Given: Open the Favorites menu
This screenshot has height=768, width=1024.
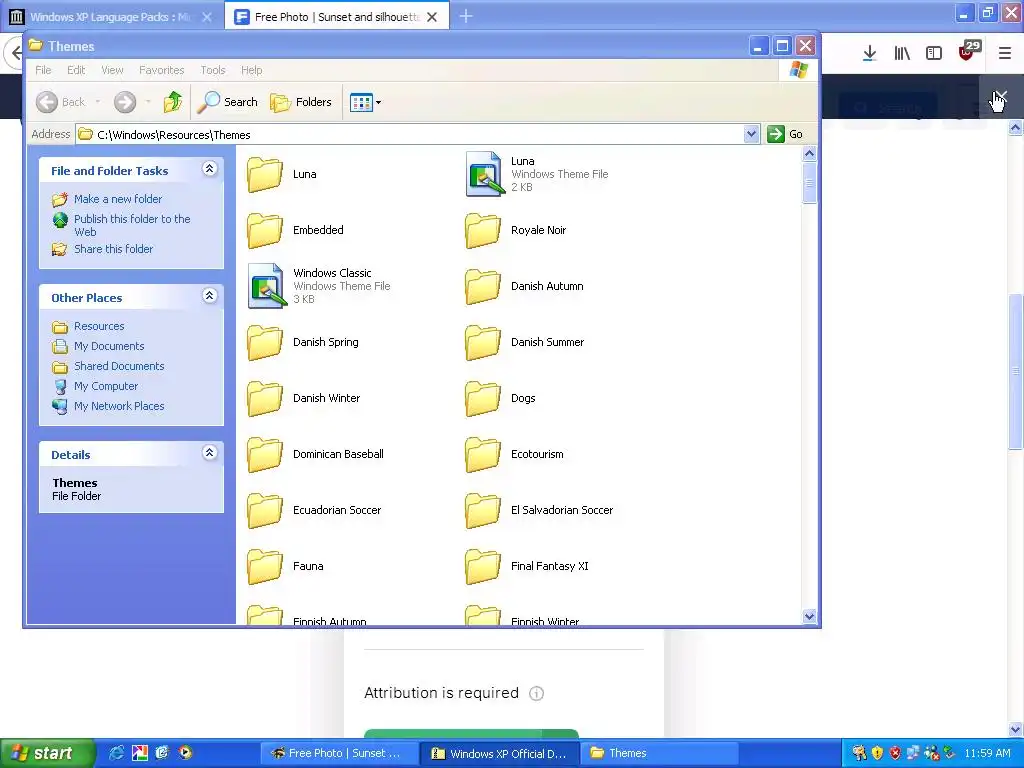Looking at the screenshot, I should point(161,70).
